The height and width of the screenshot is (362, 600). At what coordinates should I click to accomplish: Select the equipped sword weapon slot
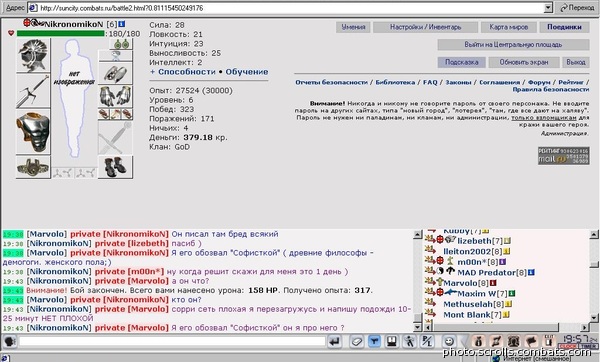click(33, 91)
